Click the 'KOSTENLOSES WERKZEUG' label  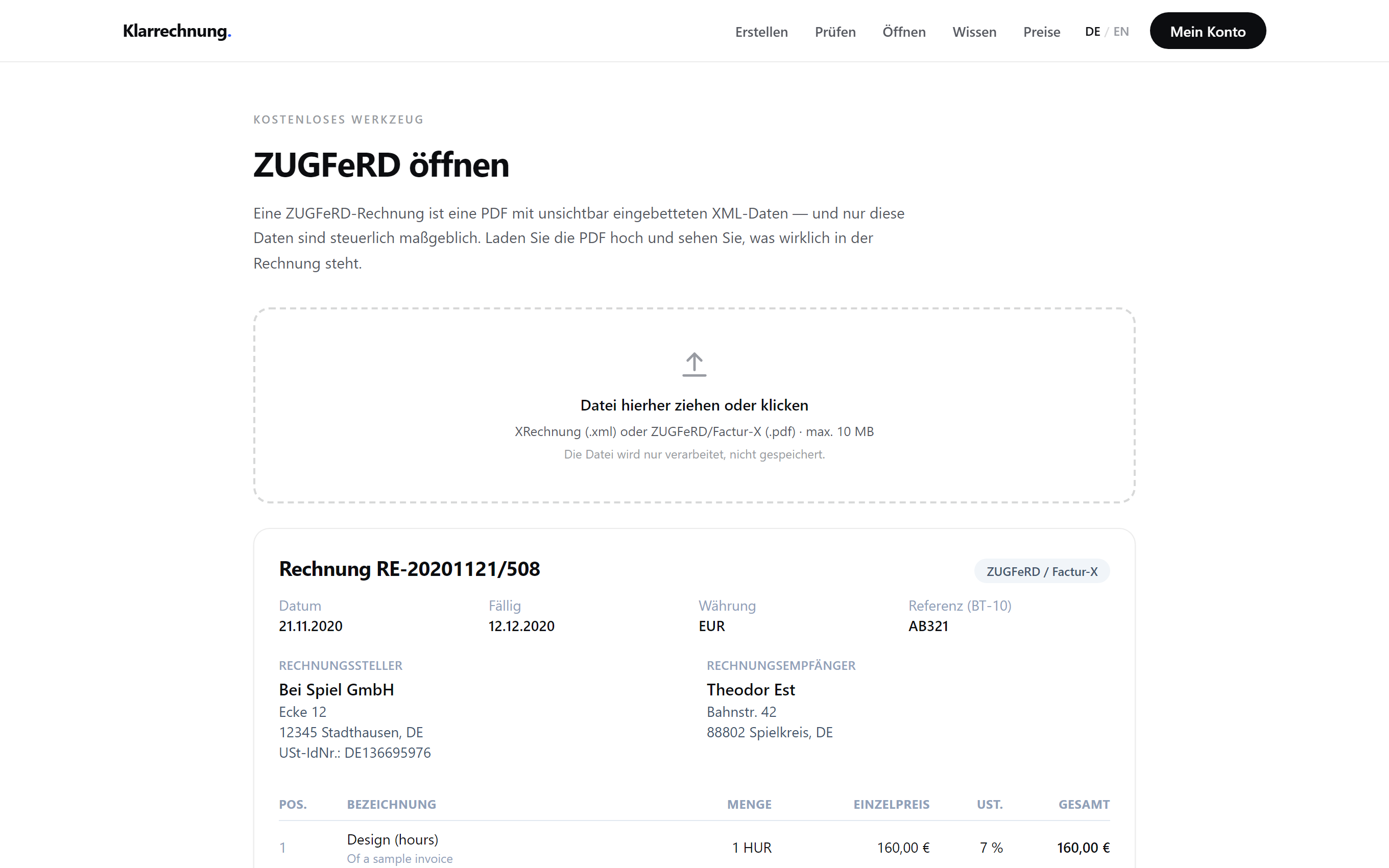pos(338,119)
